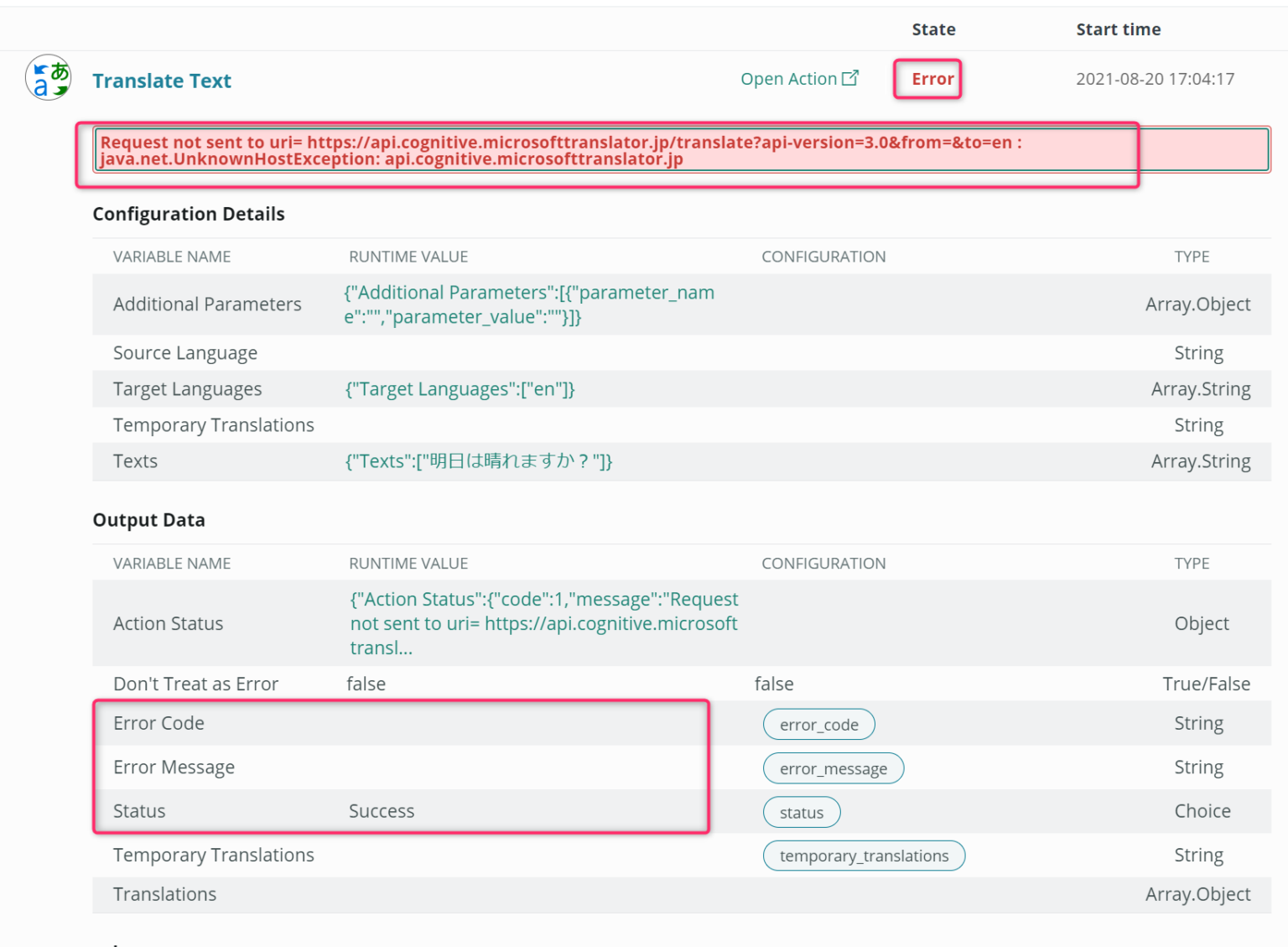Open the action via Open Action link
The height and width of the screenshot is (947, 1288).
coord(787,78)
